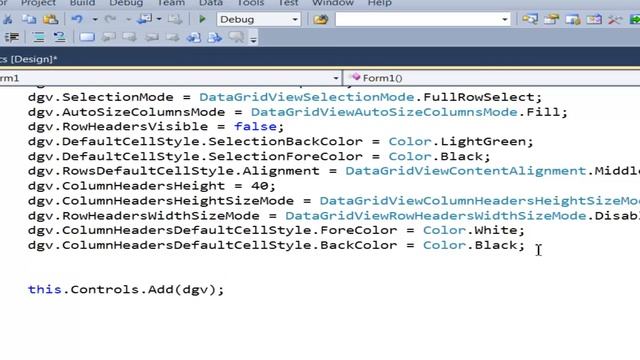Image resolution: width=640 pixels, height=360 pixels.
Task: Open the Form1() members dropdown
Action: [x=491, y=78]
